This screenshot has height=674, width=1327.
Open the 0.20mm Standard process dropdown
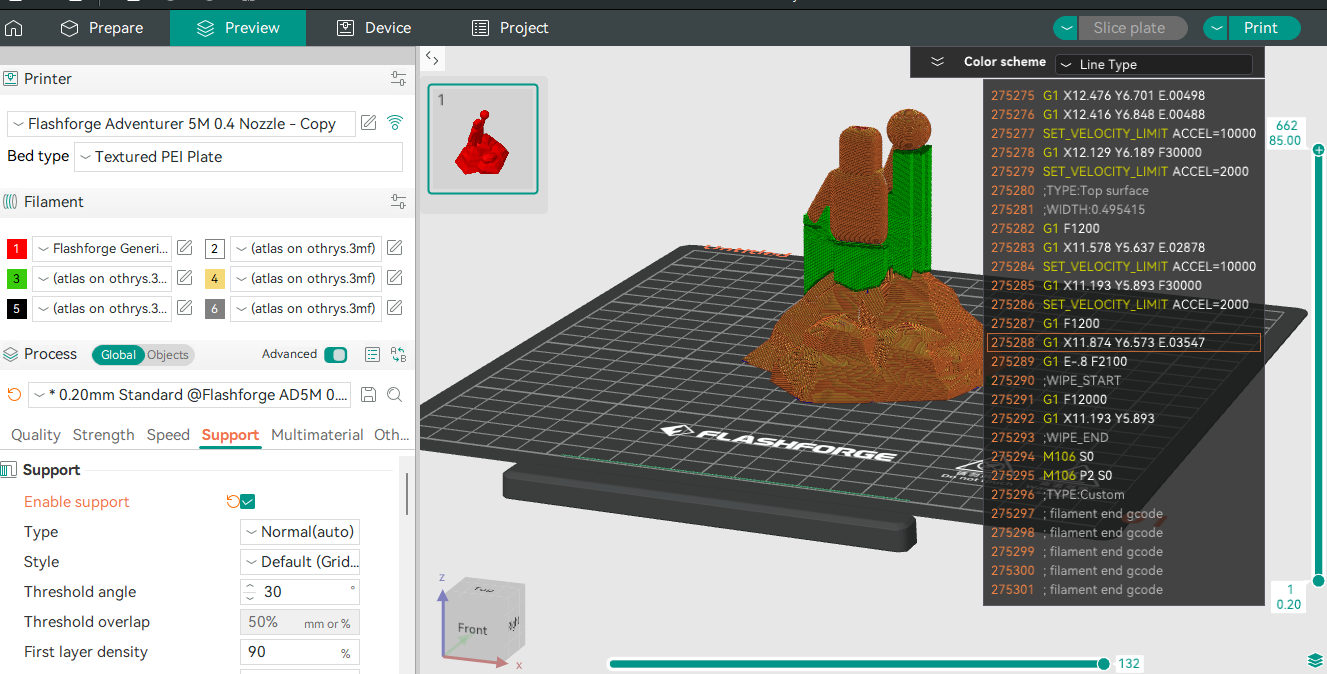(x=190, y=395)
